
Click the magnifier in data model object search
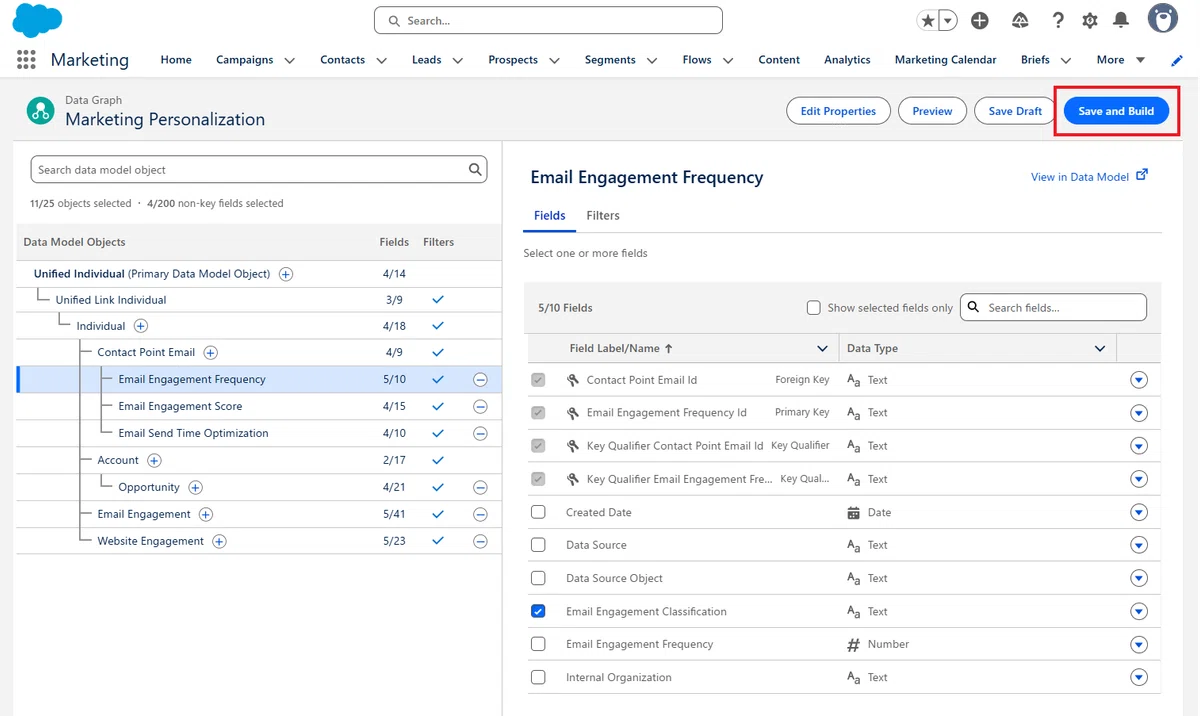point(475,169)
